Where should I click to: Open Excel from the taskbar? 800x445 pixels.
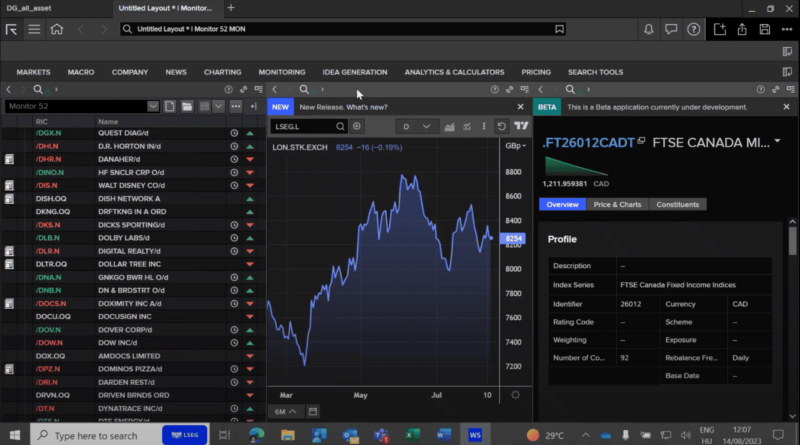[412, 435]
